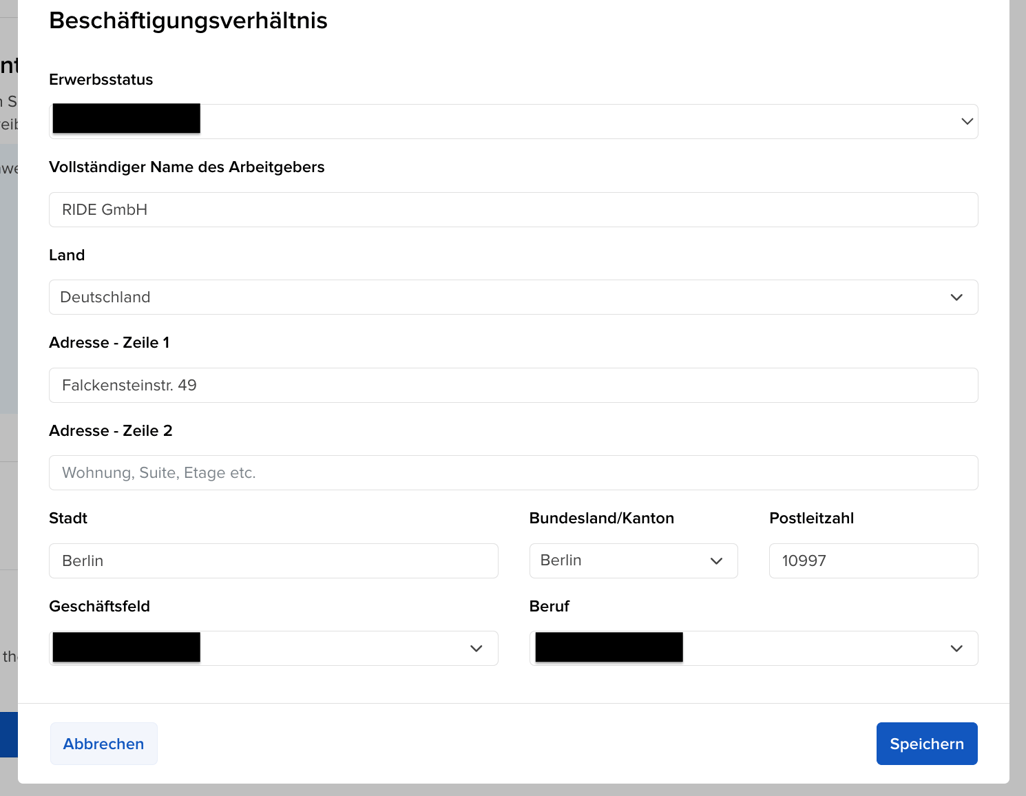1026x796 pixels.
Task: Focus the Adresse Zeile 1 field
Action: point(513,385)
